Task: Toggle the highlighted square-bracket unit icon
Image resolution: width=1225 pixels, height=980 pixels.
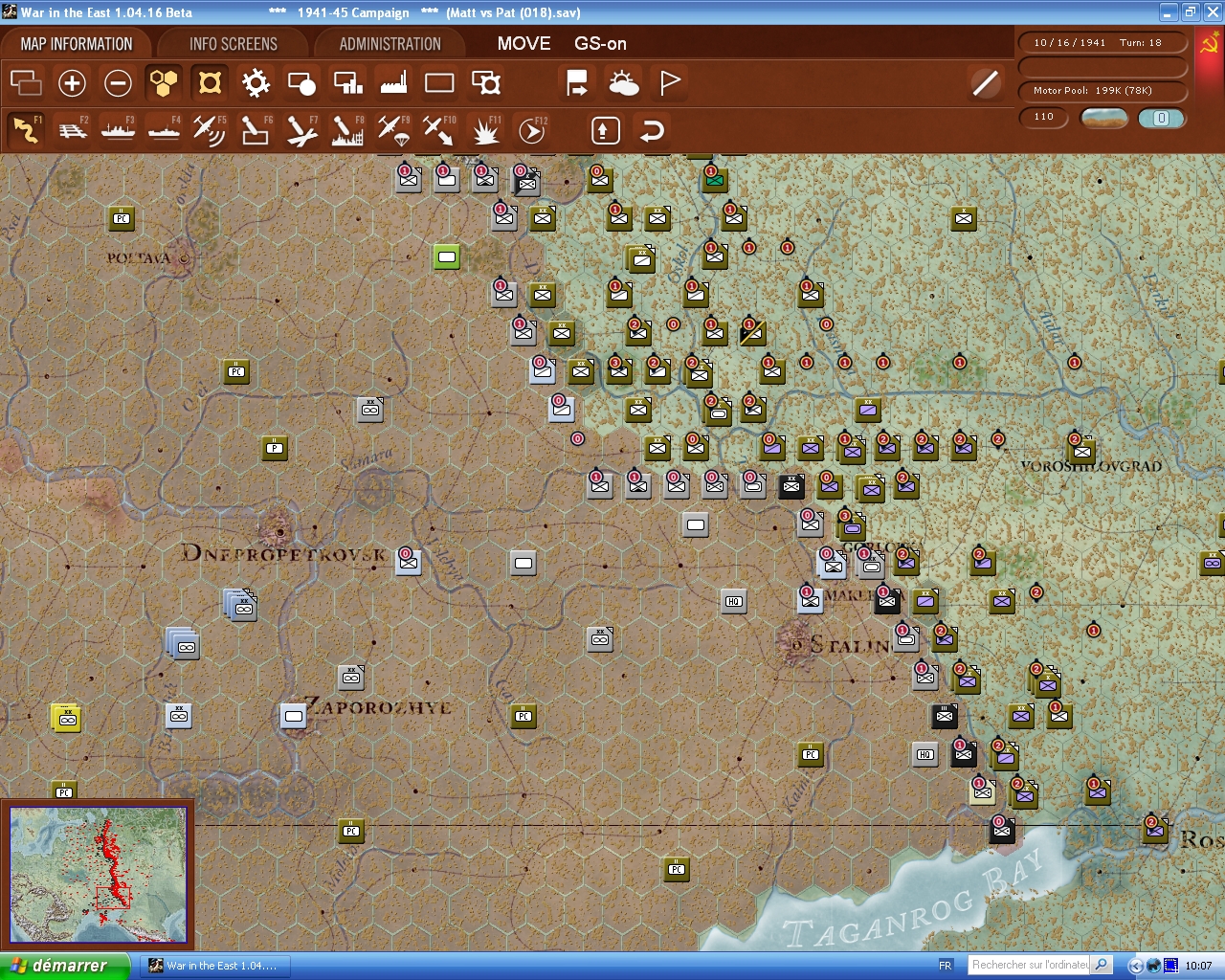Action: [210, 83]
